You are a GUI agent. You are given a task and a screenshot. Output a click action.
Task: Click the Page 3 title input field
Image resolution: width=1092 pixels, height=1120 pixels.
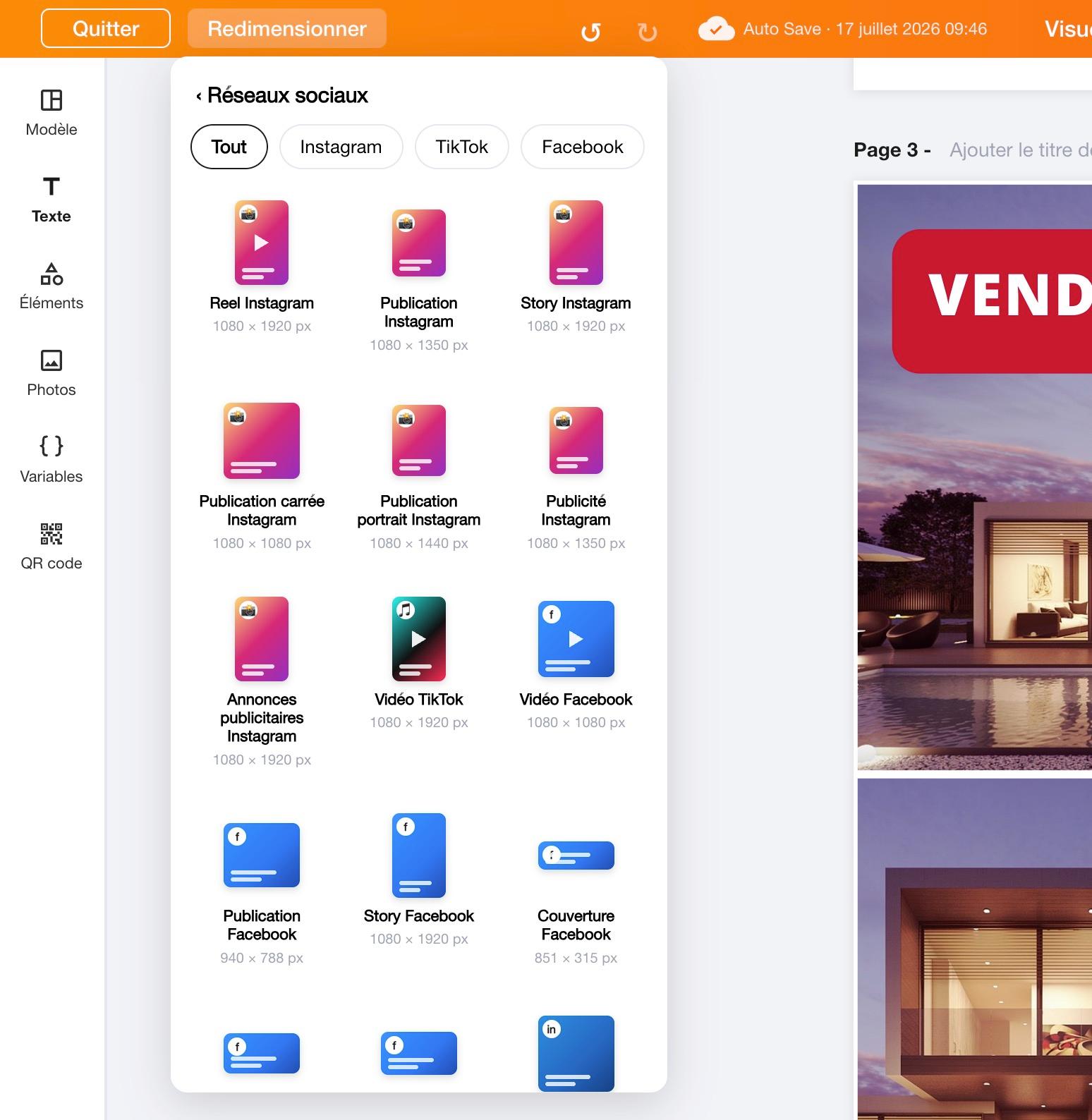coord(1020,150)
